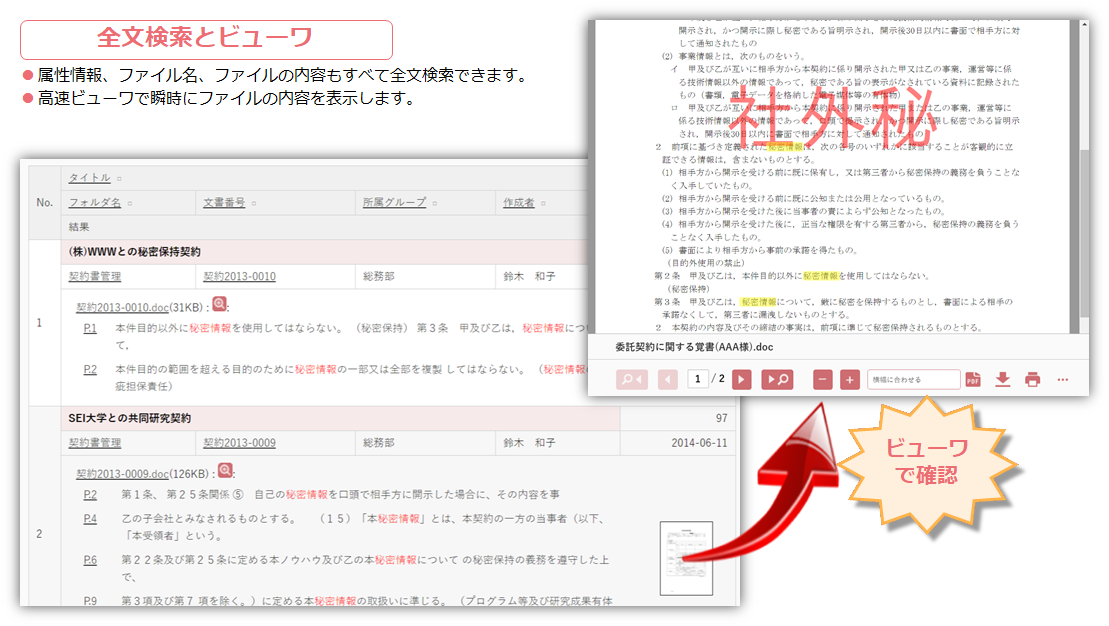Sort results by 文書番号 column header

click(224, 203)
